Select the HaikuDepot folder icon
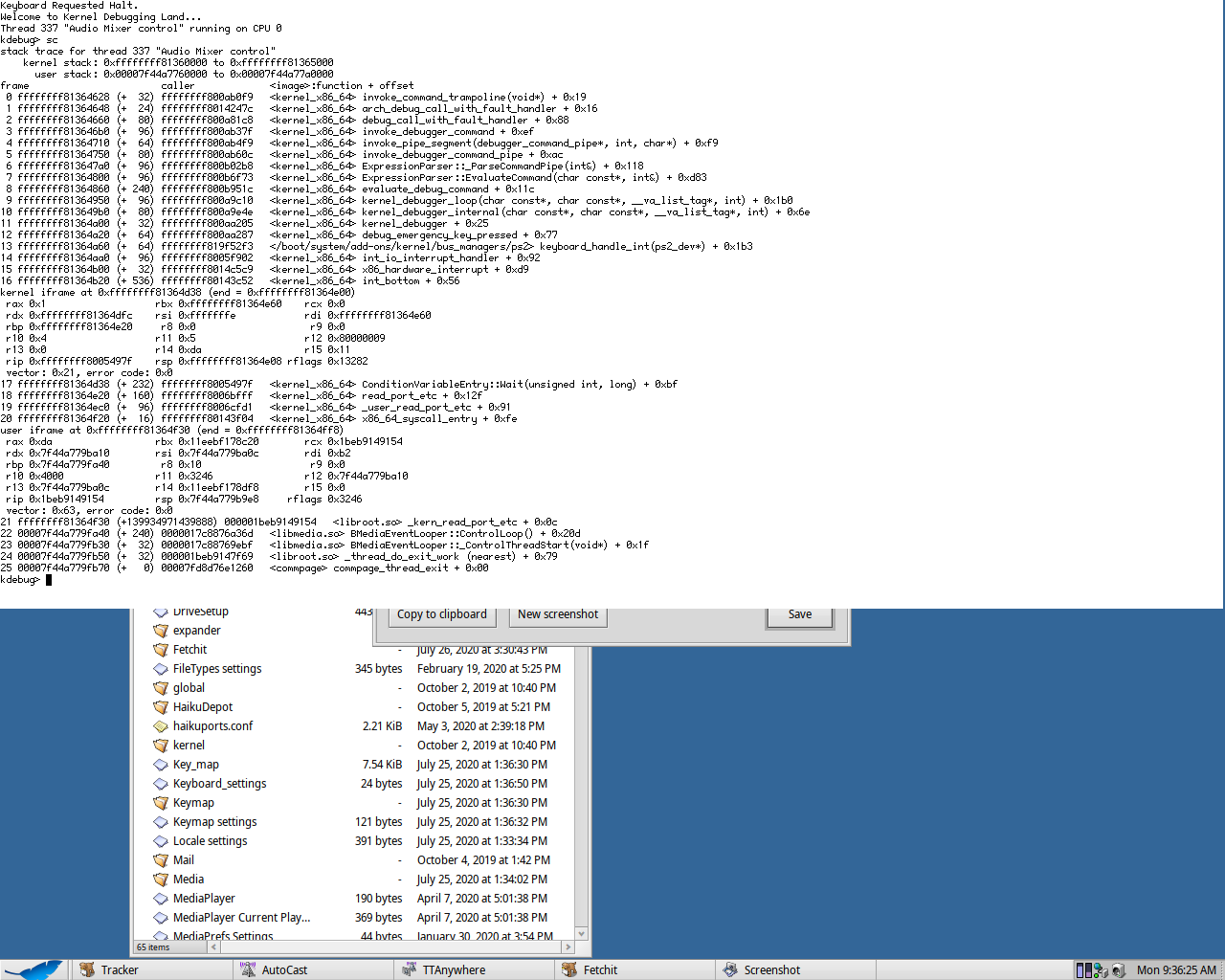The image size is (1225, 980). (161, 707)
